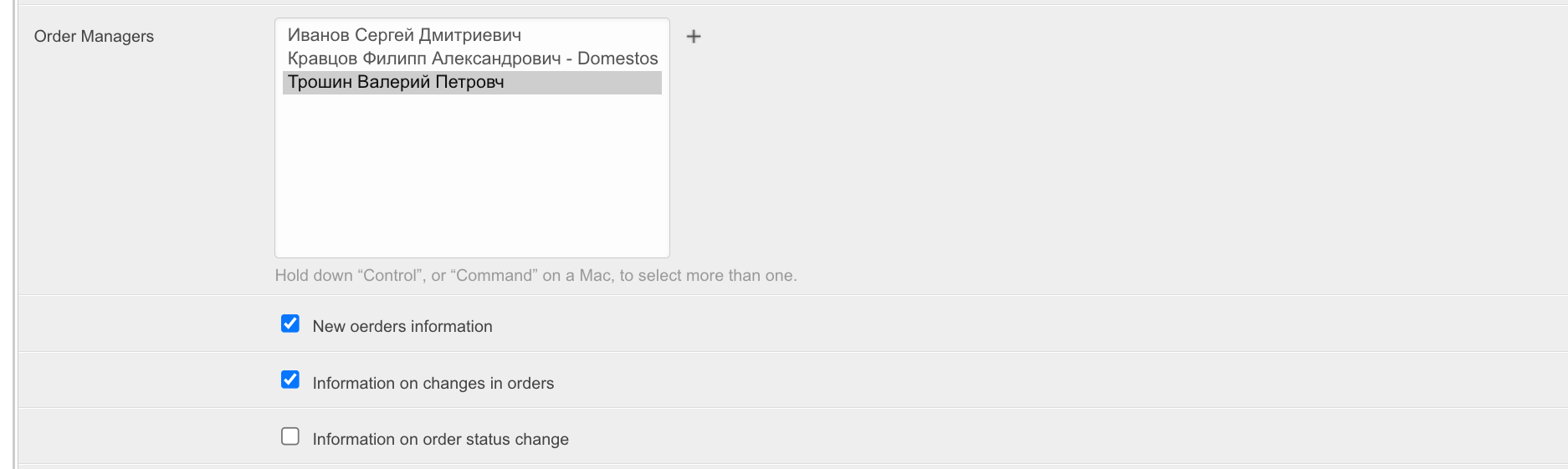Click the surname "Кравцов" in the list

[322, 59]
